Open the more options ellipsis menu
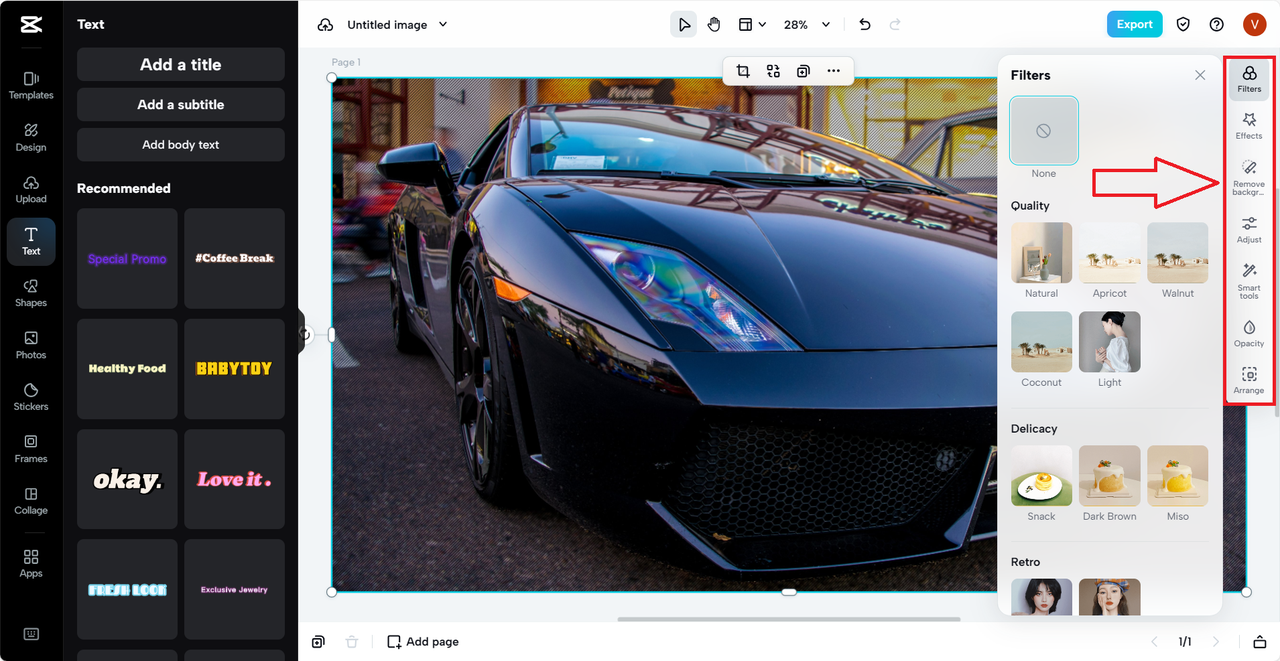The width and height of the screenshot is (1280, 661). [833, 71]
